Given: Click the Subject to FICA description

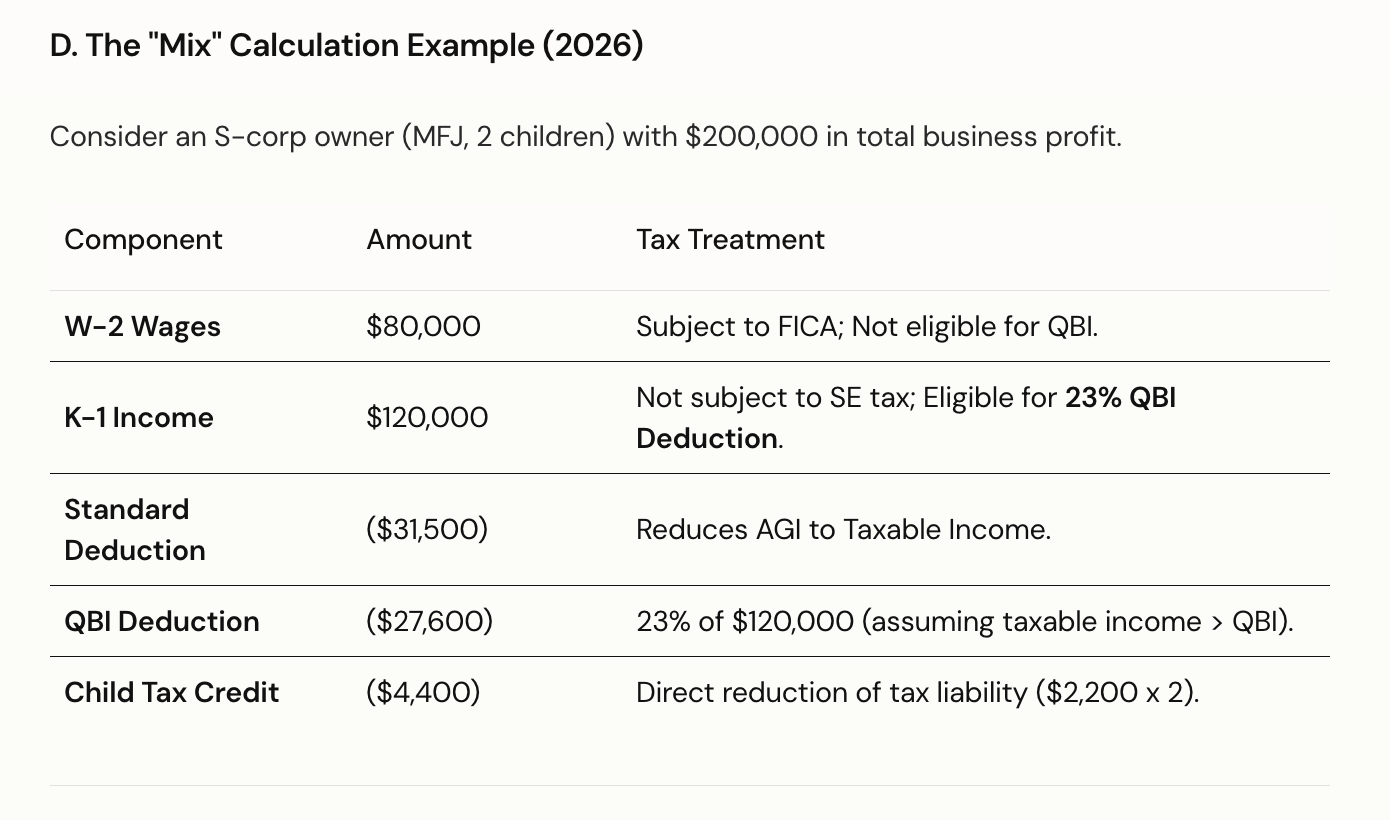Looking at the screenshot, I should (x=867, y=327).
